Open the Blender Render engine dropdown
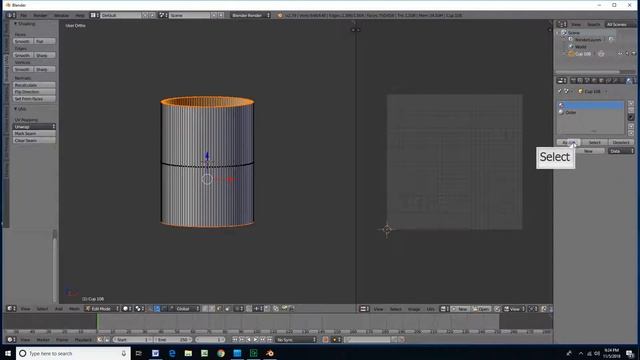 point(250,15)
